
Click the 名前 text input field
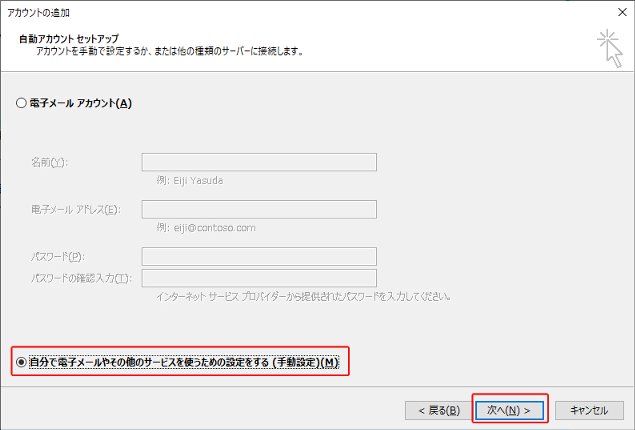click(259, 162)
